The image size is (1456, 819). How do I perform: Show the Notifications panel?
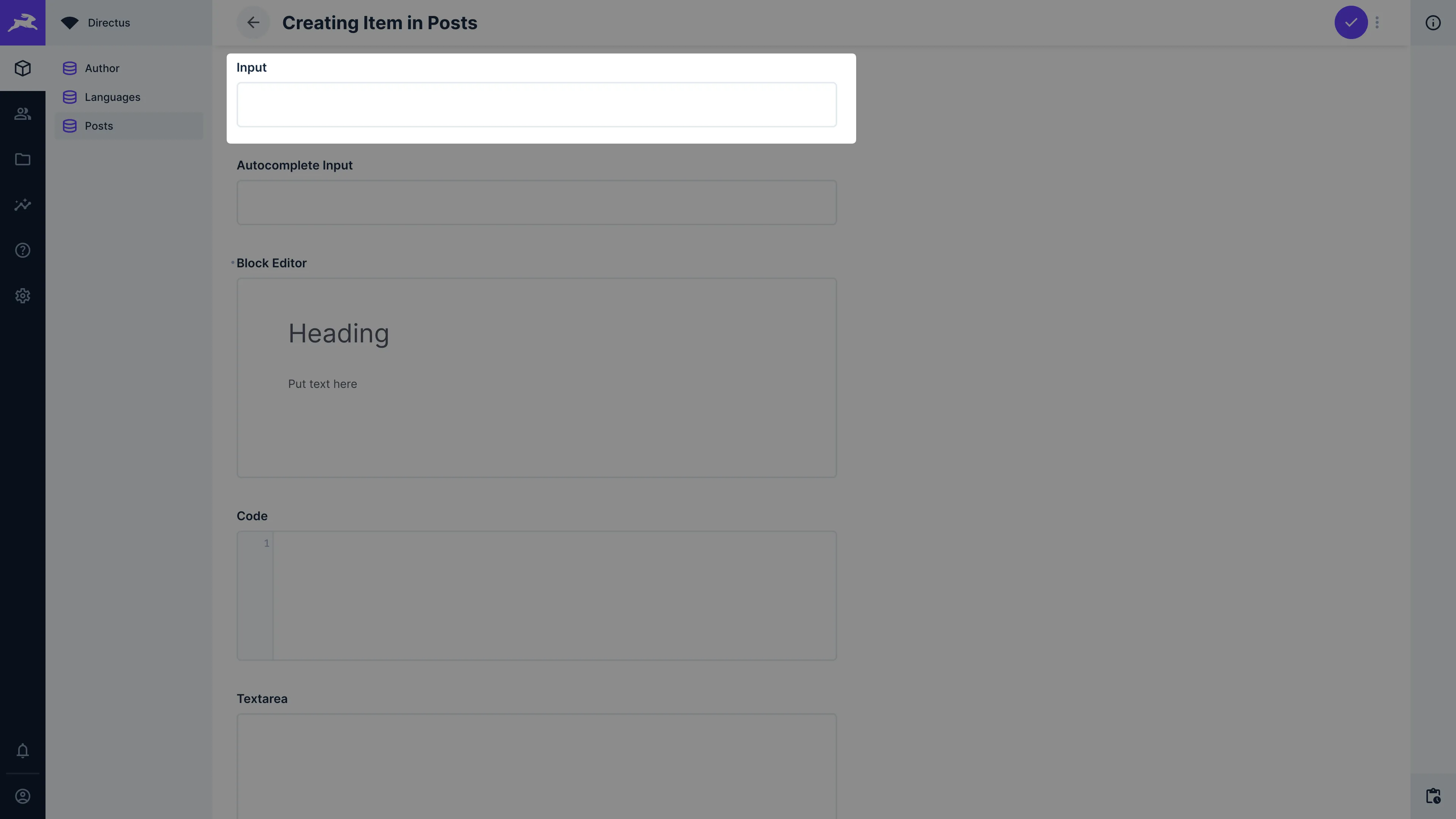[23, 751]
